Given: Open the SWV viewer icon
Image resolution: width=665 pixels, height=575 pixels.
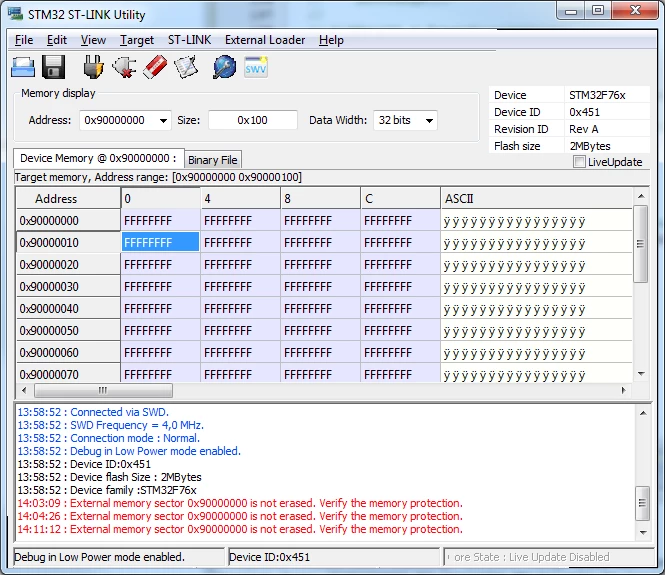Looking at the screenshot, I should tap(256, 67).
